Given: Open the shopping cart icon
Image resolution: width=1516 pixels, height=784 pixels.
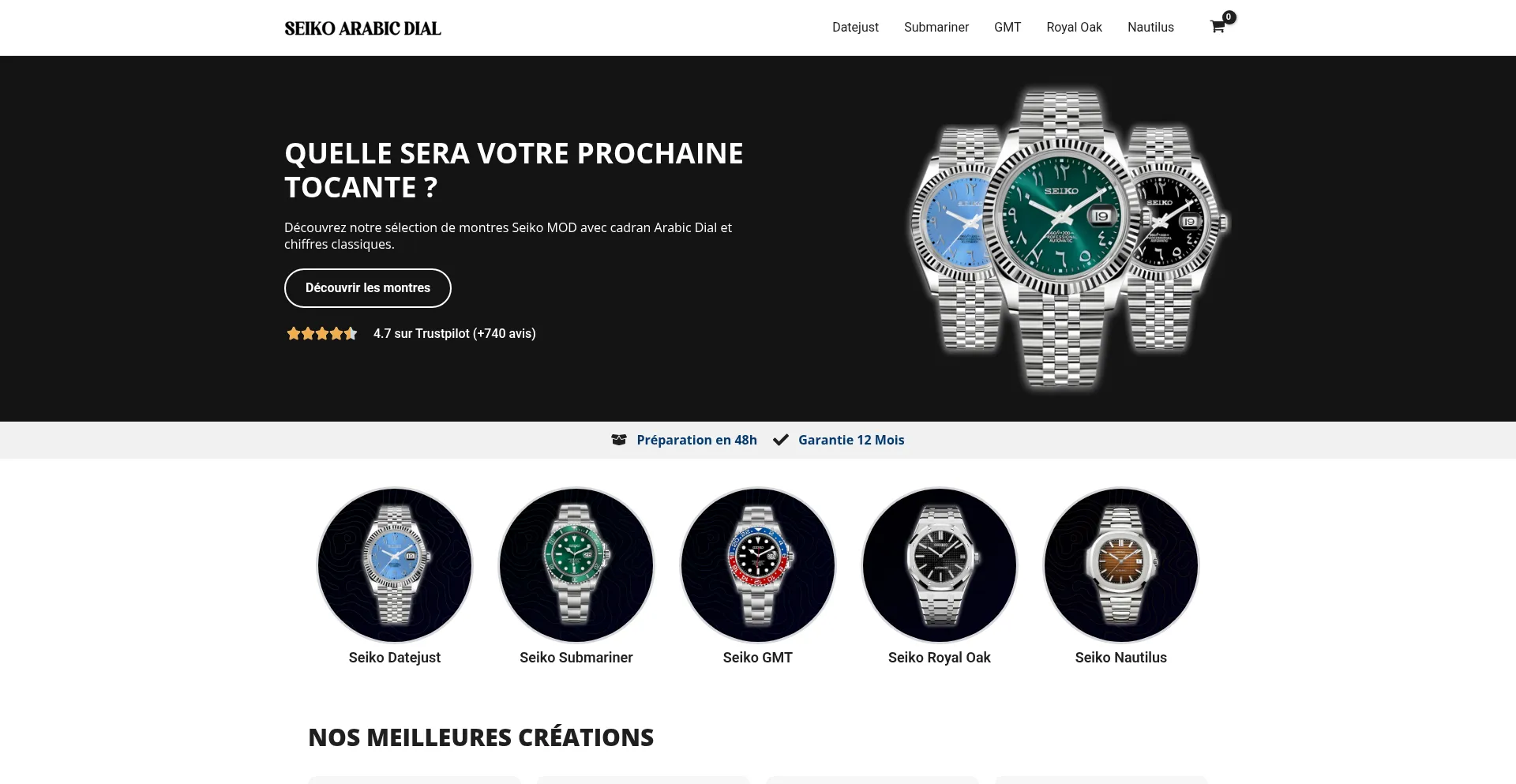Looking at the screenshot, I should (x=1217, y=27).
